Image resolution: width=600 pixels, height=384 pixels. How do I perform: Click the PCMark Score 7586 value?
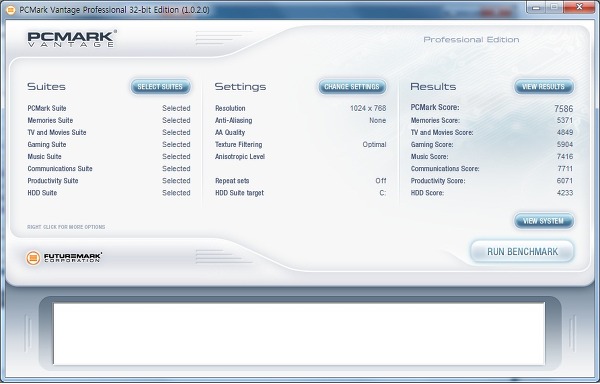(x=564, y=109)
